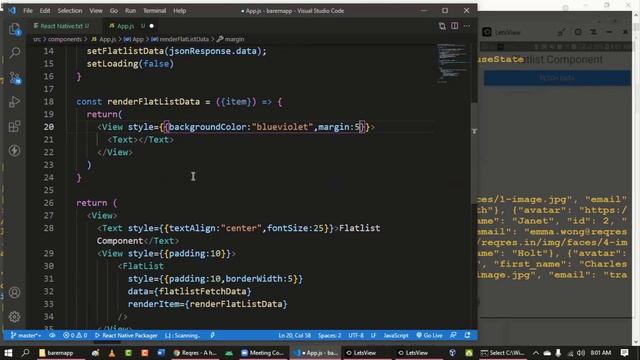Screen dimensions: 640x360
Task: Open the Extensions view
Action: (x=15, y=126)
